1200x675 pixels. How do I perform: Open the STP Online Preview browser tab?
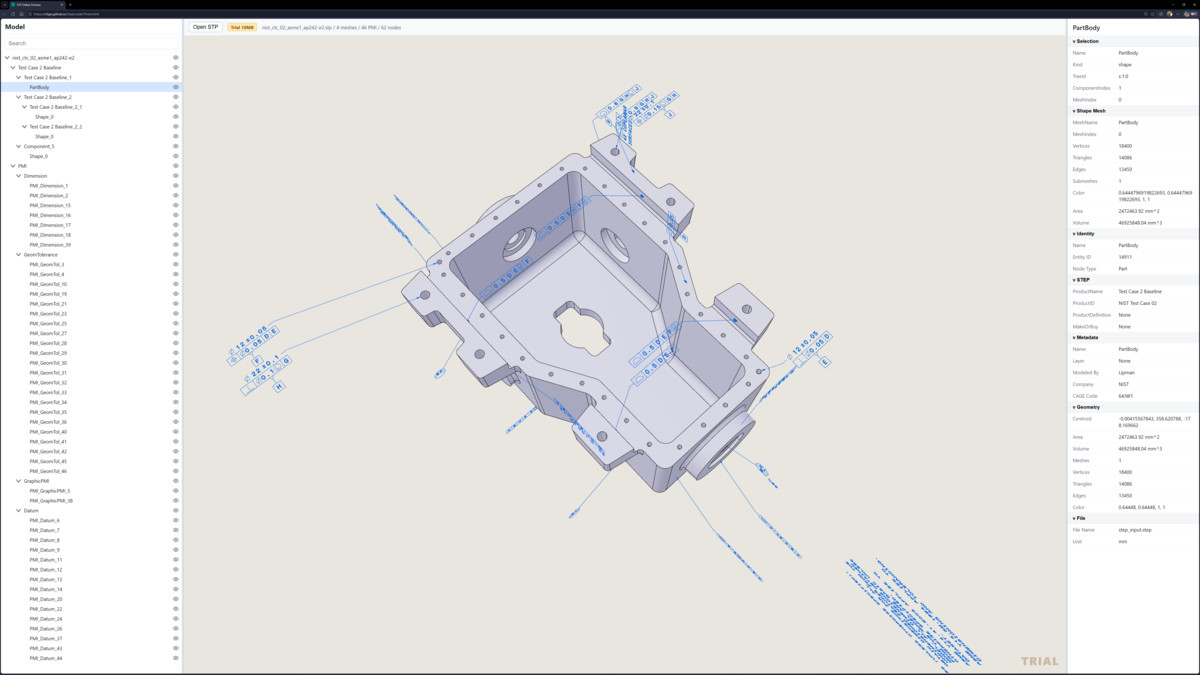36,5
